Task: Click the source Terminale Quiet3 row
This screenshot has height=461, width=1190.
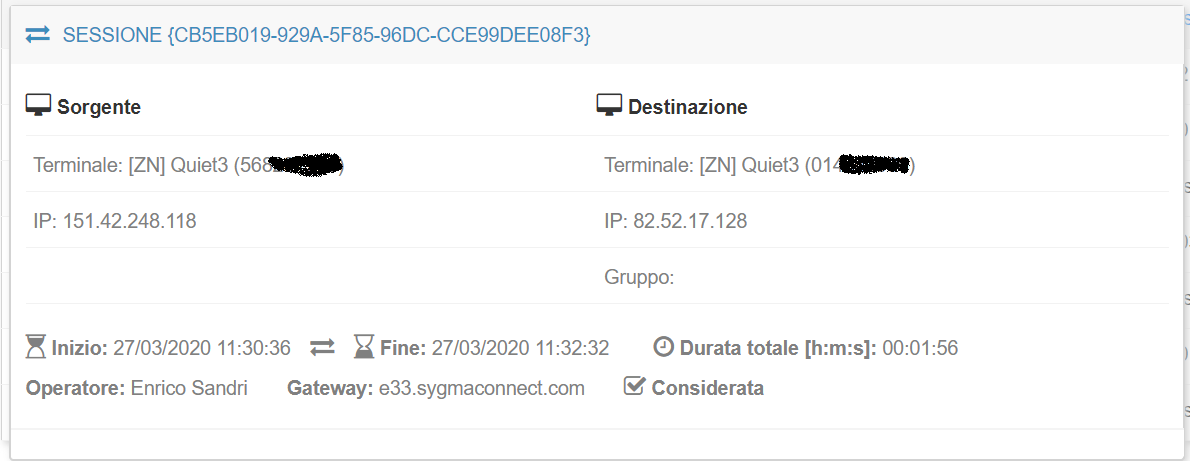Action: coord(188,165)
